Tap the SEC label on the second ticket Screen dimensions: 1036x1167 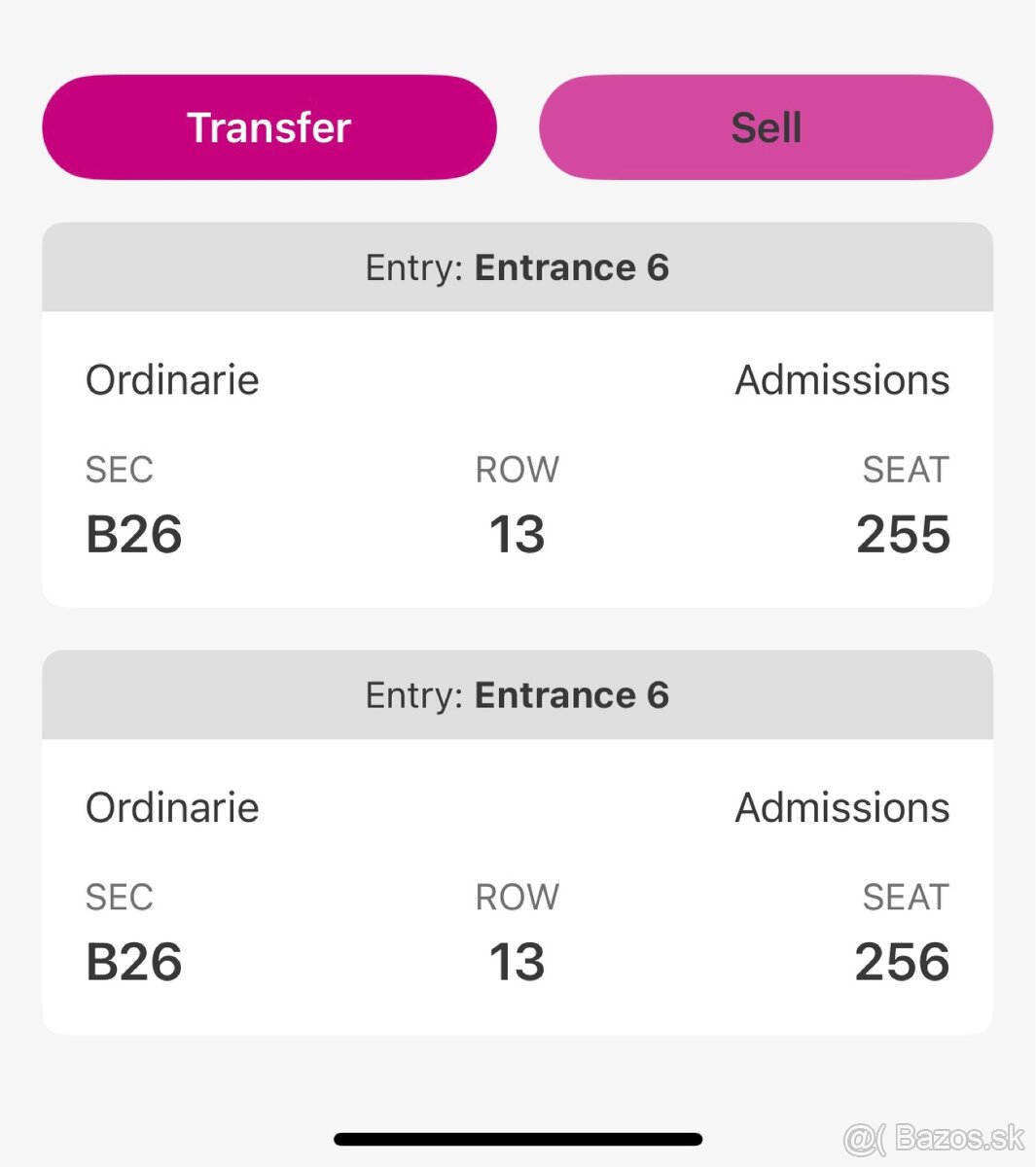(x=120, y=898)
